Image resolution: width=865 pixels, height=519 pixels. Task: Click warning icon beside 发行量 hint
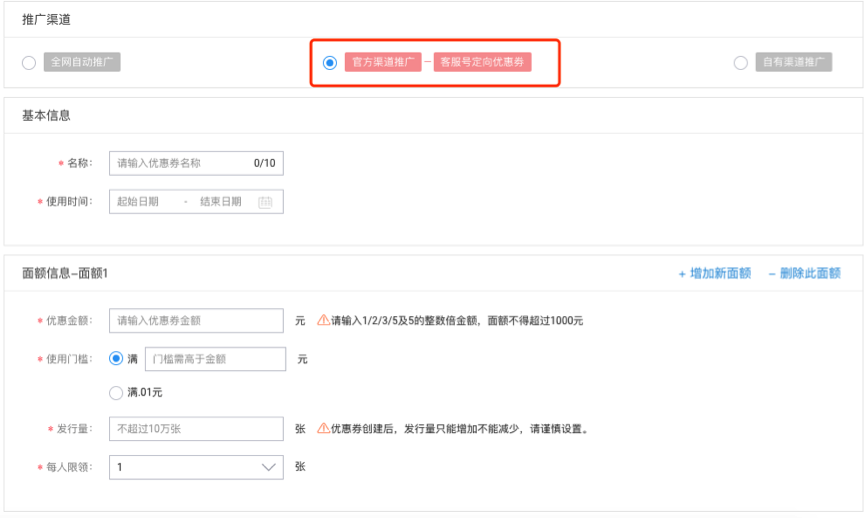[x=323, y=428]
